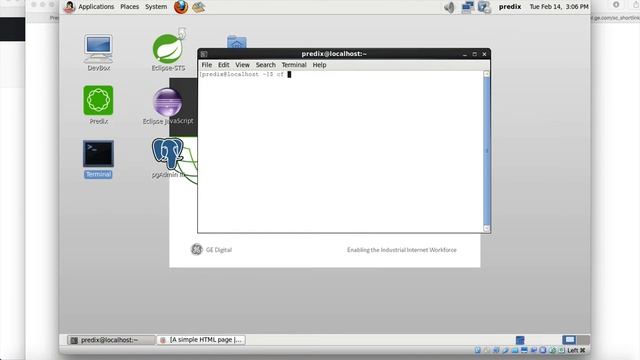640x360 pixels.
Task: Open the Predix desktop icon
Action: (x=98, y=105)
